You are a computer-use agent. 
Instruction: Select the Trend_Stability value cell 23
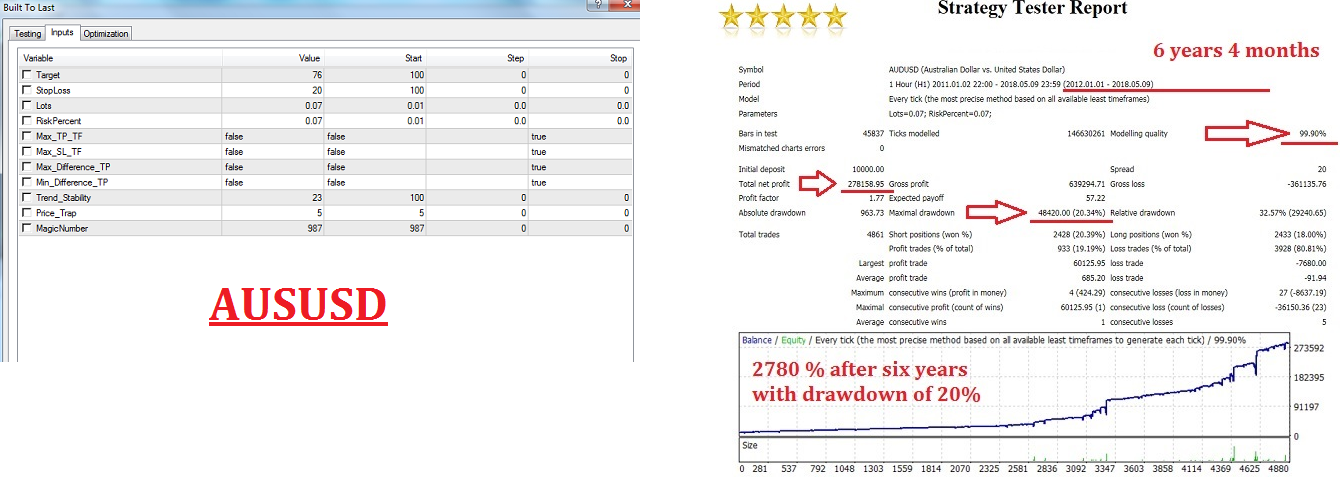coord(273,198)
